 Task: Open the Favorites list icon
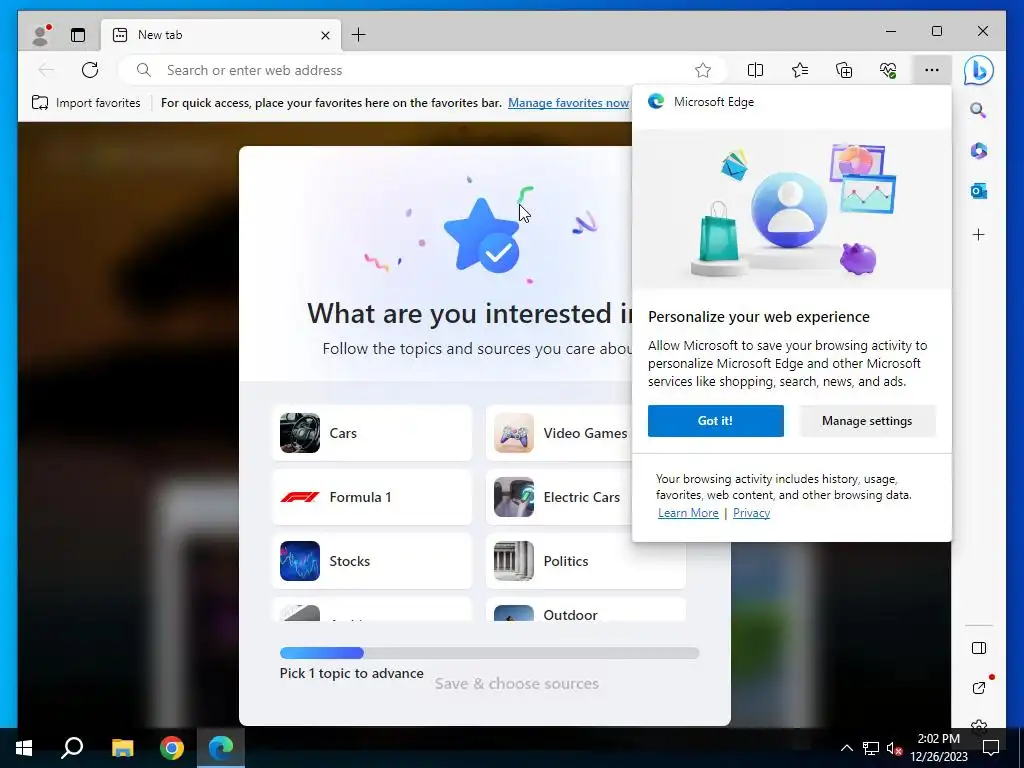click(x=799, y=70)
